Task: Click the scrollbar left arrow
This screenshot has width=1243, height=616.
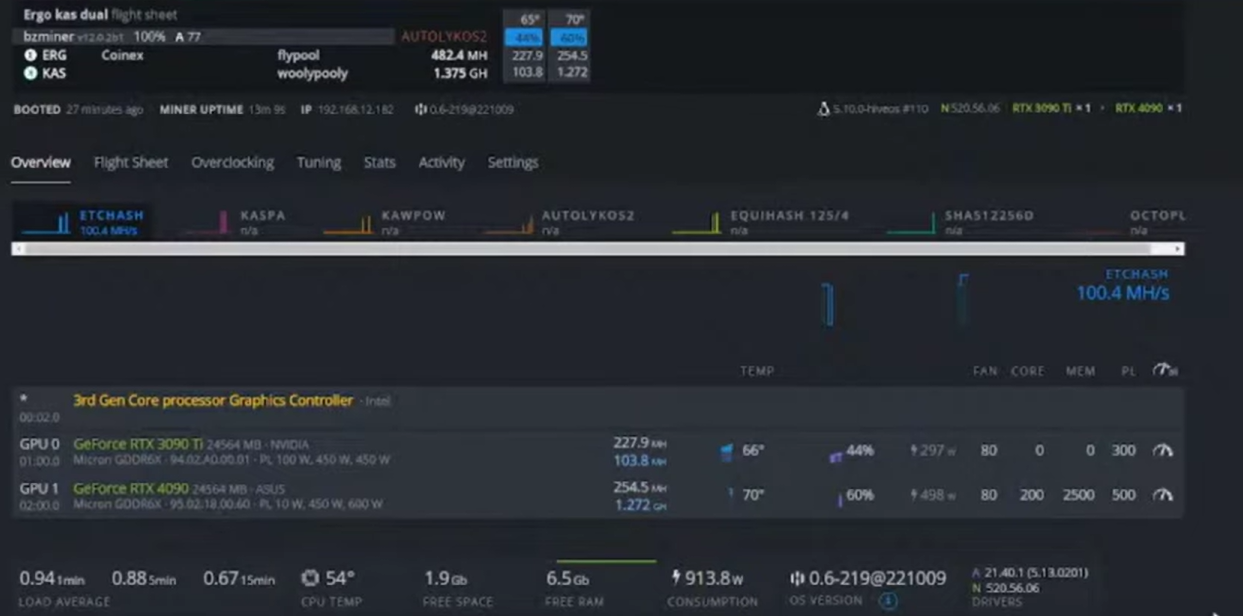Action: 17,248
